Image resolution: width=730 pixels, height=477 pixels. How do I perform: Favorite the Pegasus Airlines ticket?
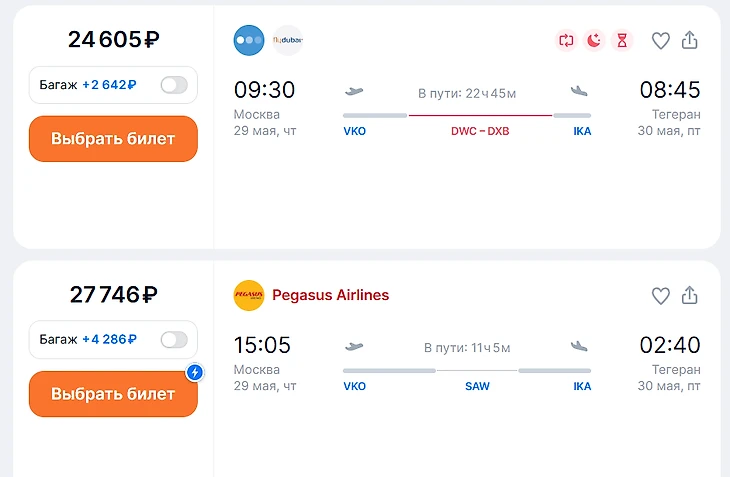click(660, 296)
